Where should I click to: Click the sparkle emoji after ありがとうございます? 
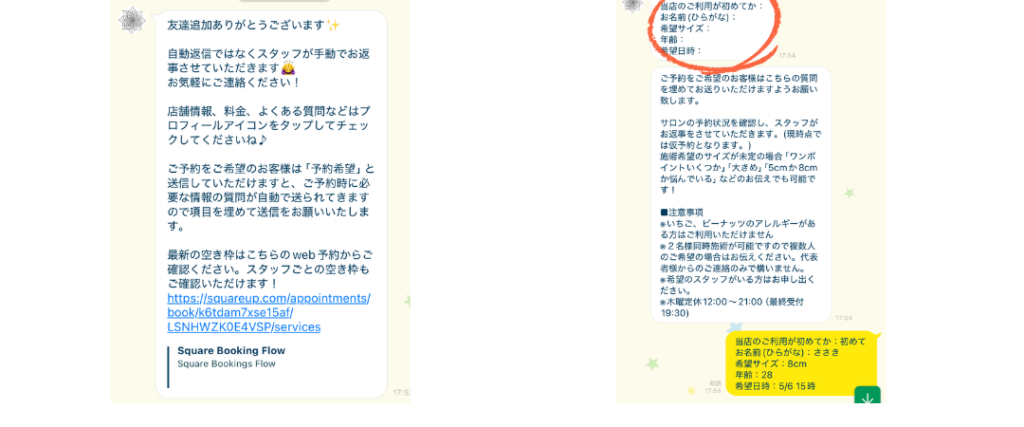click(333, 25)
